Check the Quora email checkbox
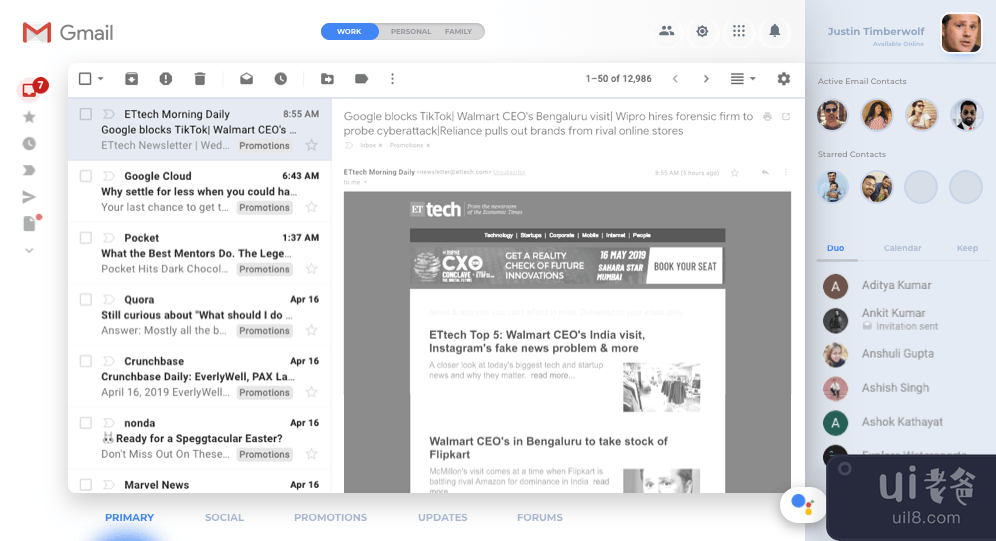Viewport: 996px width, 541px height. [86, 299]
